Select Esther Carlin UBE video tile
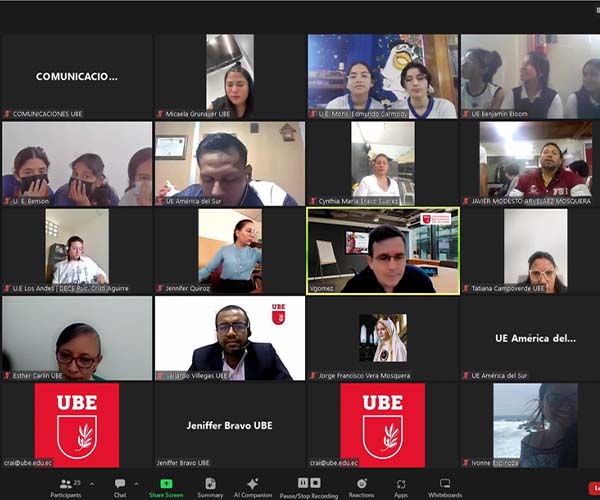600x500 pixels. [77, 338]
